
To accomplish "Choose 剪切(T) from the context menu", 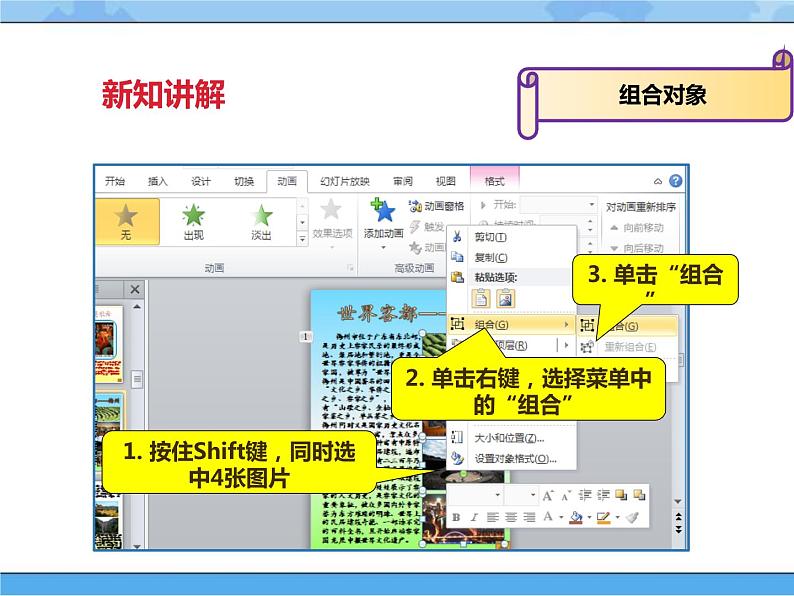I will [490, 237].
